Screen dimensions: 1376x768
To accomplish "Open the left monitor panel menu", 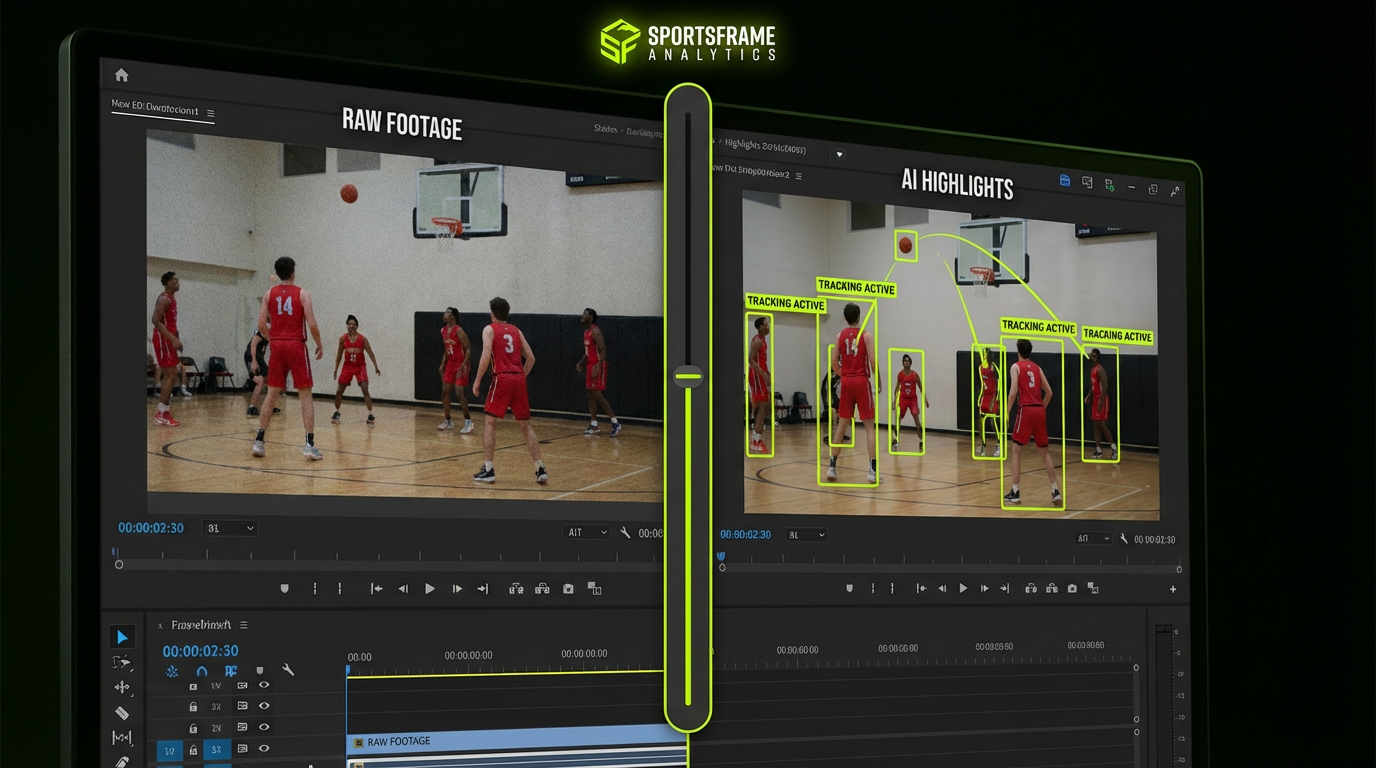I will coord(210,114).
